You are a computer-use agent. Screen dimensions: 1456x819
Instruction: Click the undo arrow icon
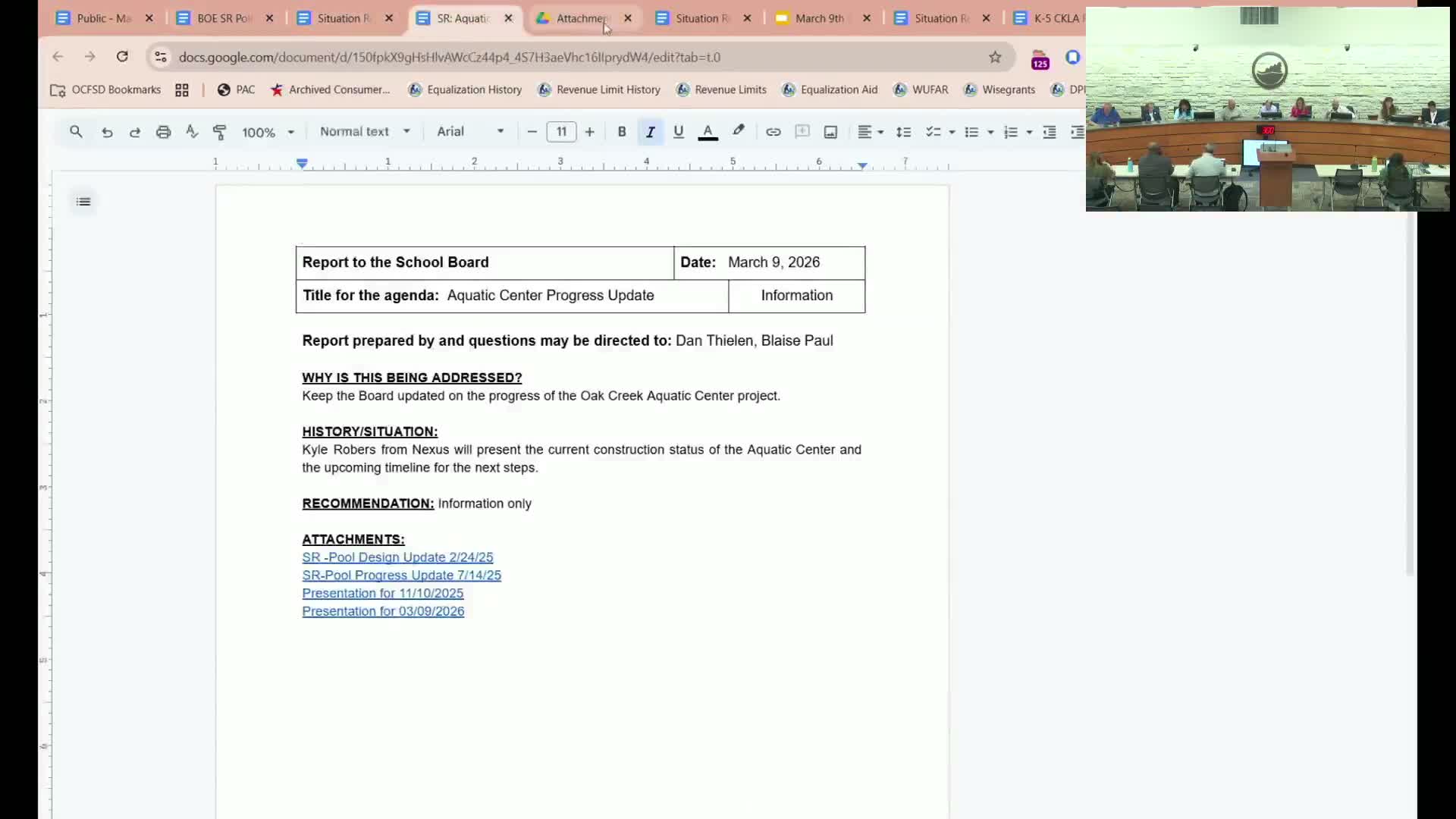(107, 132)
